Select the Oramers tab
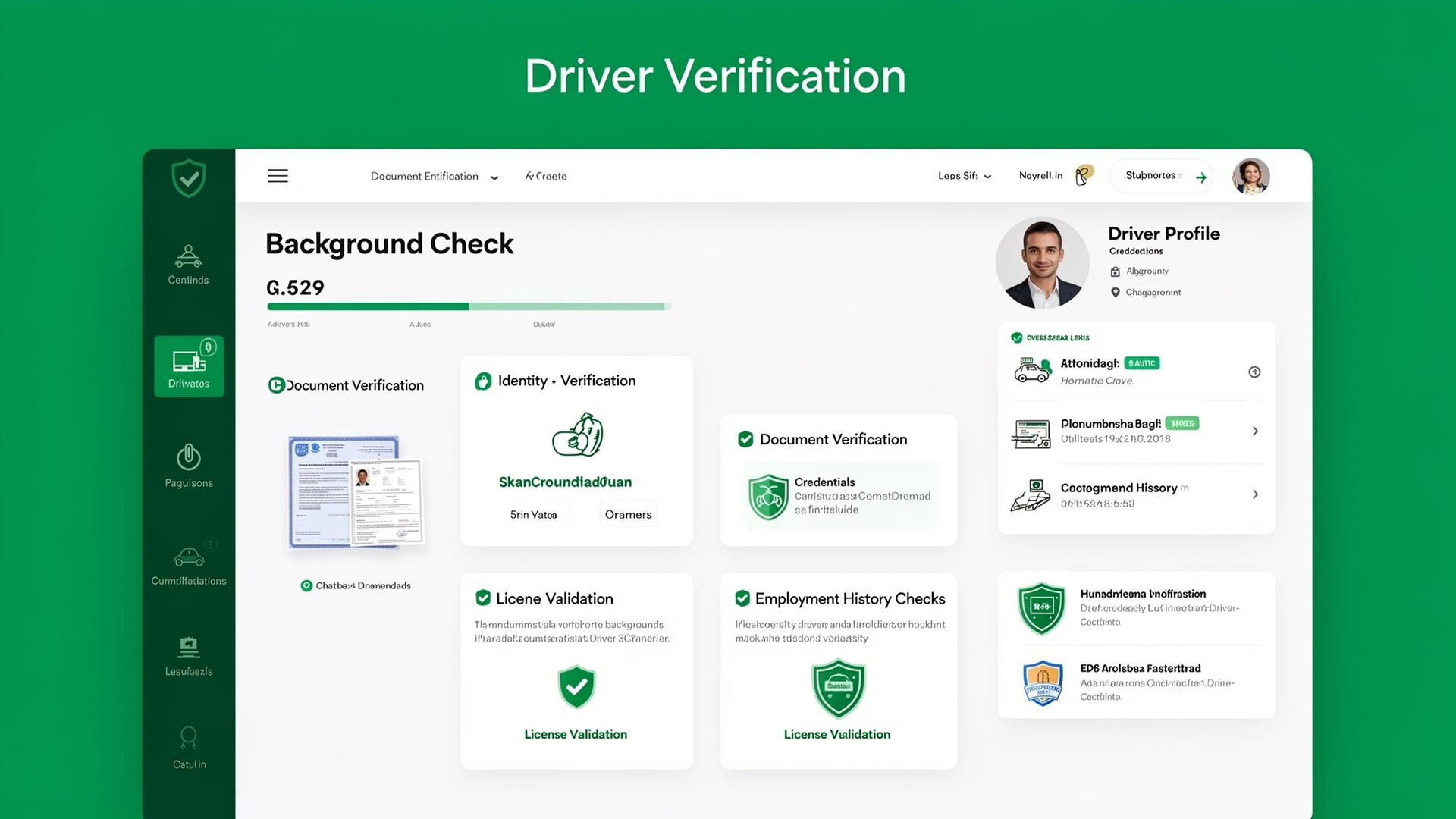Image resolution: width=1456 pixels, height=819 pixels. [x=628, y=514]
